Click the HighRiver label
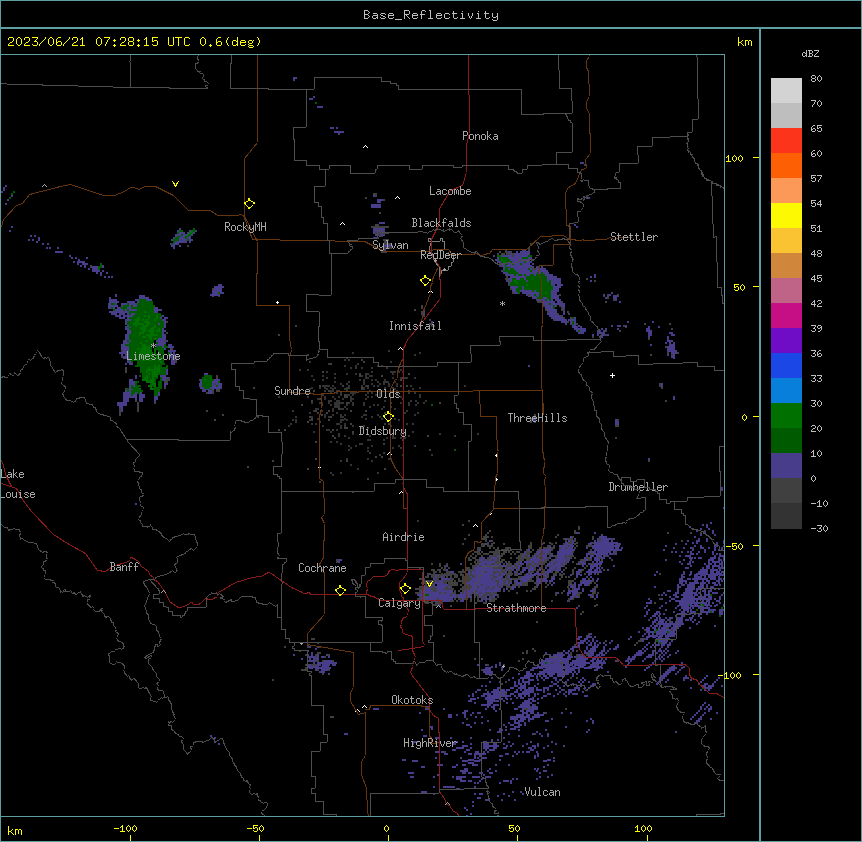The image size is (862, 842). pyautogui.click(x=430, y=743)
